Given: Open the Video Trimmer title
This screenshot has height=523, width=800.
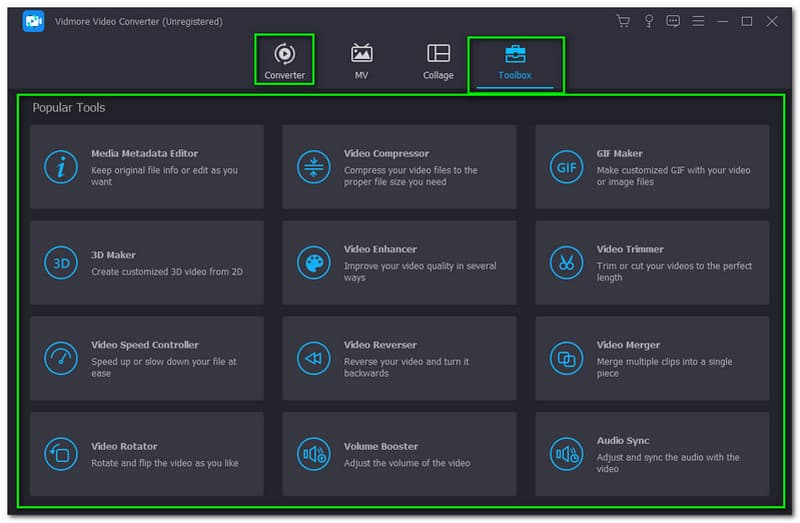Looking at the screenshot, I should [630, 249].
